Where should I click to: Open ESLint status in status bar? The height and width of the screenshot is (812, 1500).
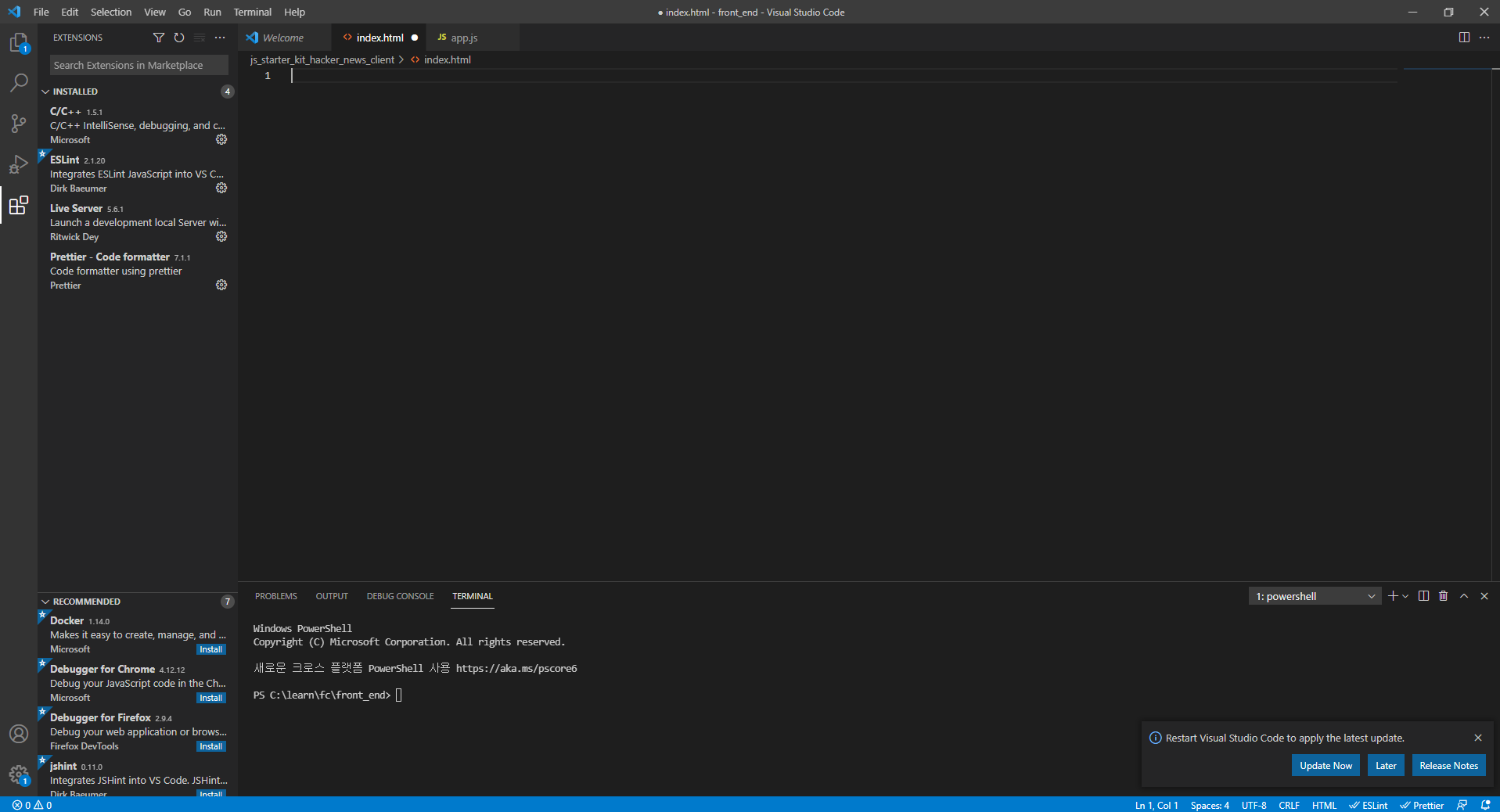pos(1368,805)
